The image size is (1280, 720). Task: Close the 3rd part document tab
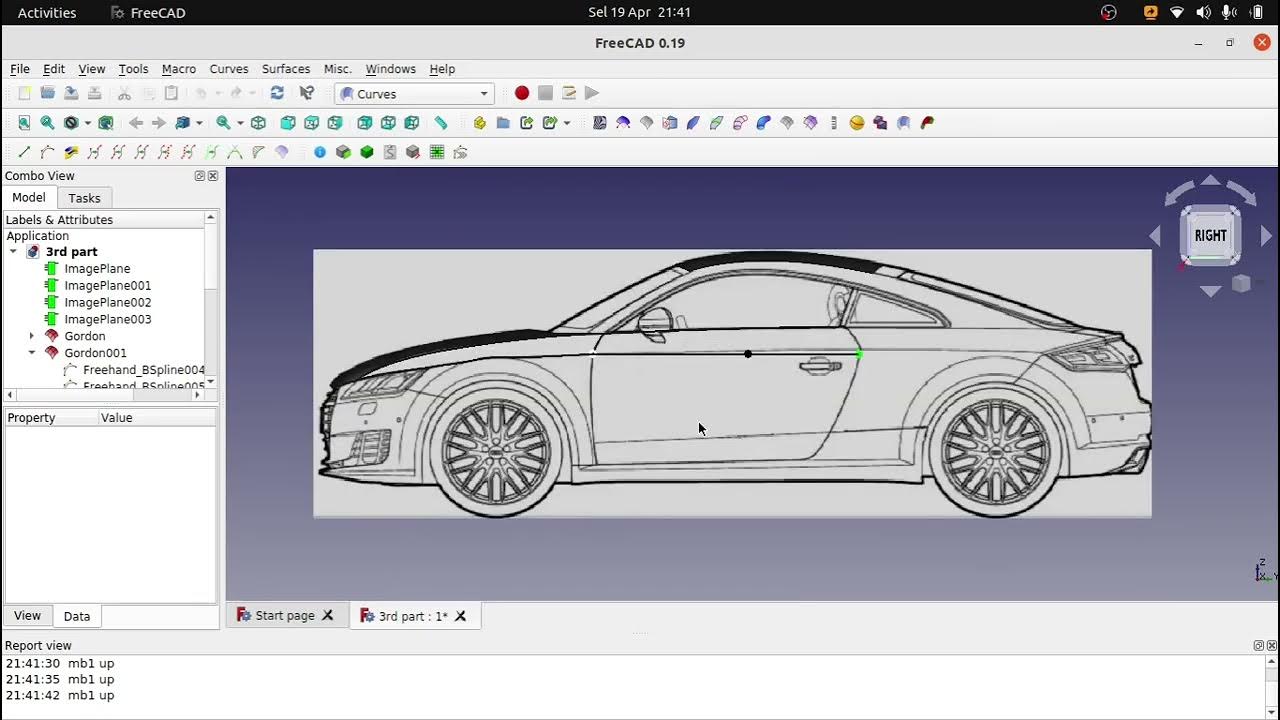(461, 616)
